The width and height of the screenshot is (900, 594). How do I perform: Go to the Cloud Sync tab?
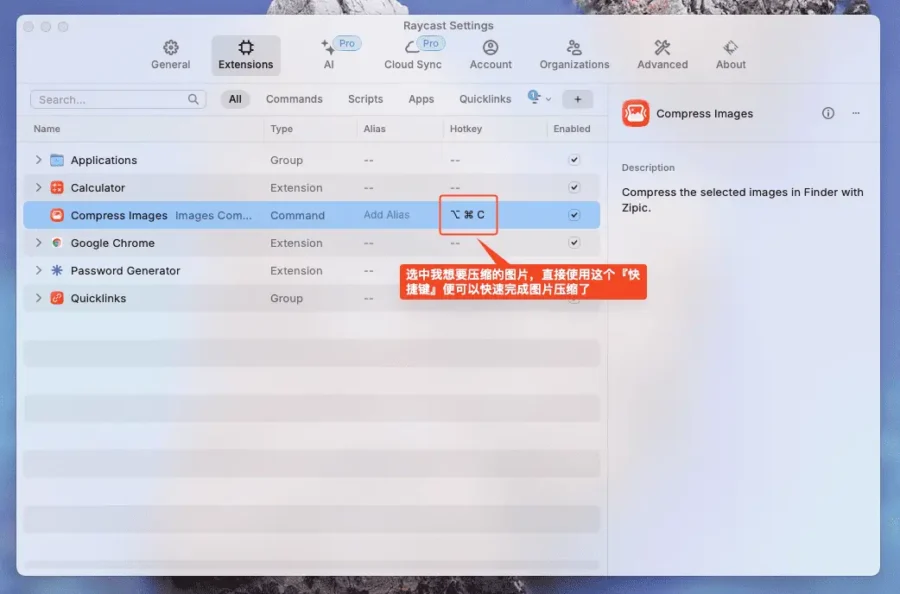pos(413,55)
